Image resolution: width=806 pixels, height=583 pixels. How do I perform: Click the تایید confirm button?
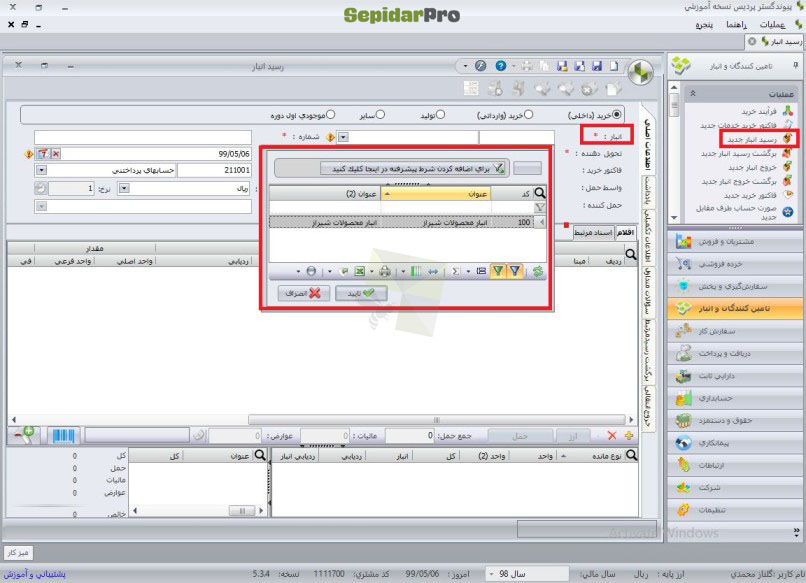361,294
